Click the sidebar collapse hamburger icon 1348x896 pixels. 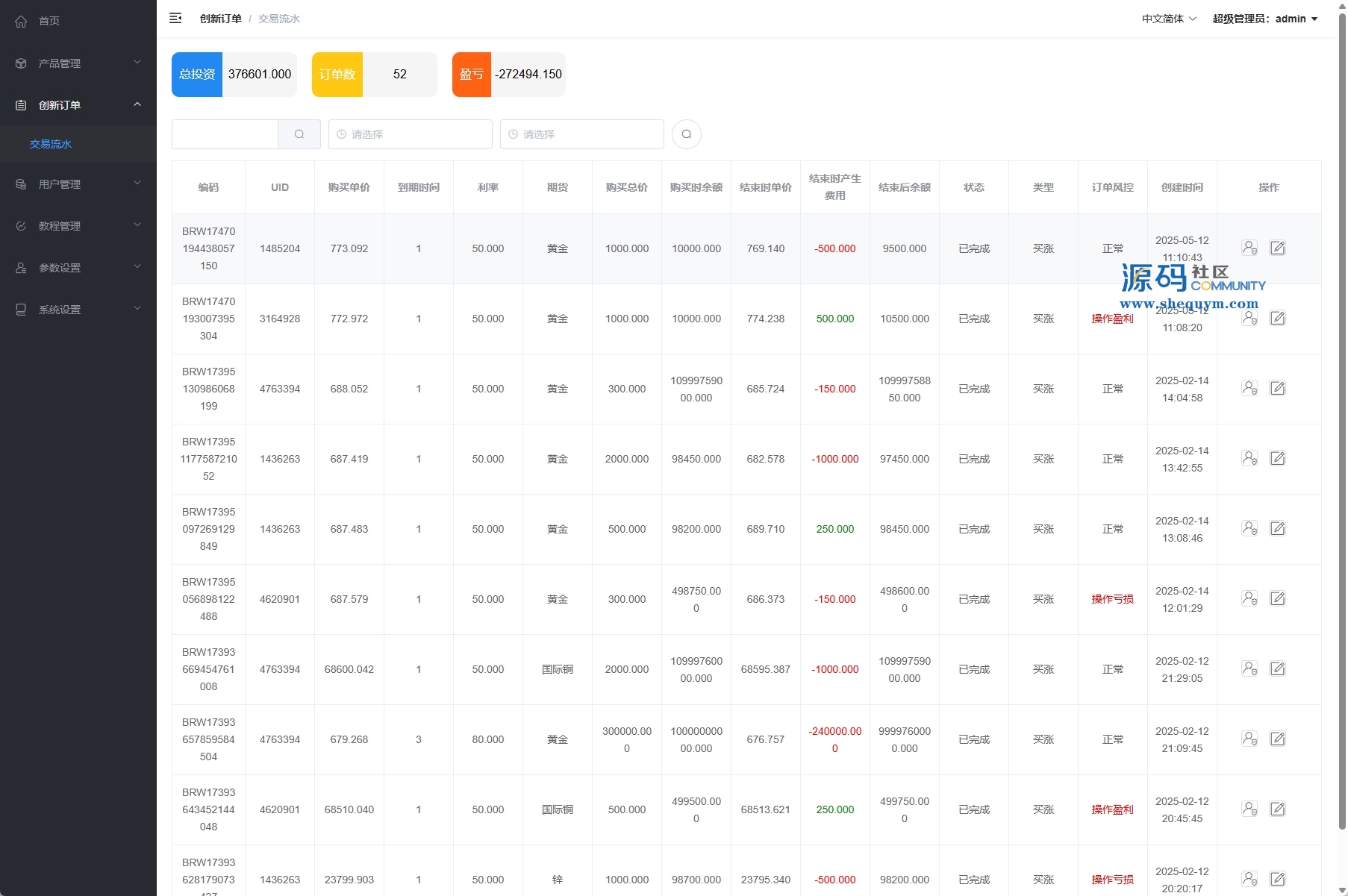[175, 19]
